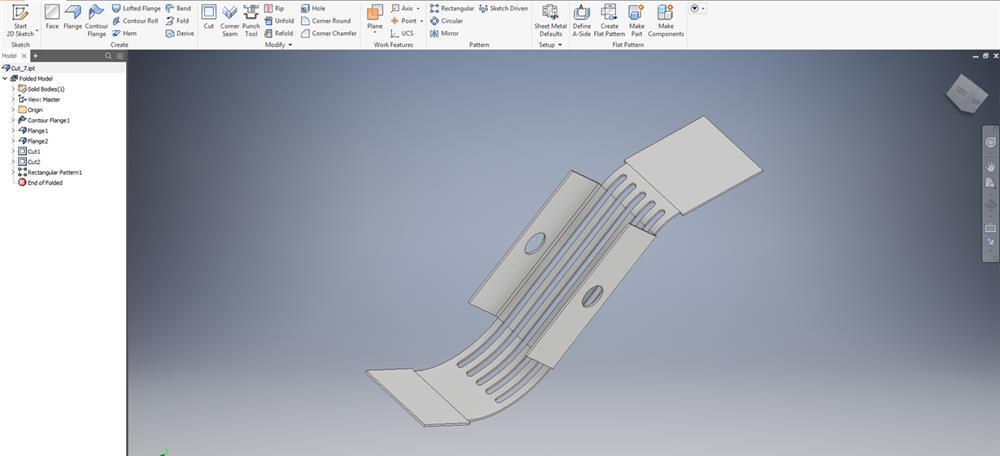This screenshot has height=456, width=1000.
Task: Expand the Rectangular Pattern1 node
Action: coord(13,172)
